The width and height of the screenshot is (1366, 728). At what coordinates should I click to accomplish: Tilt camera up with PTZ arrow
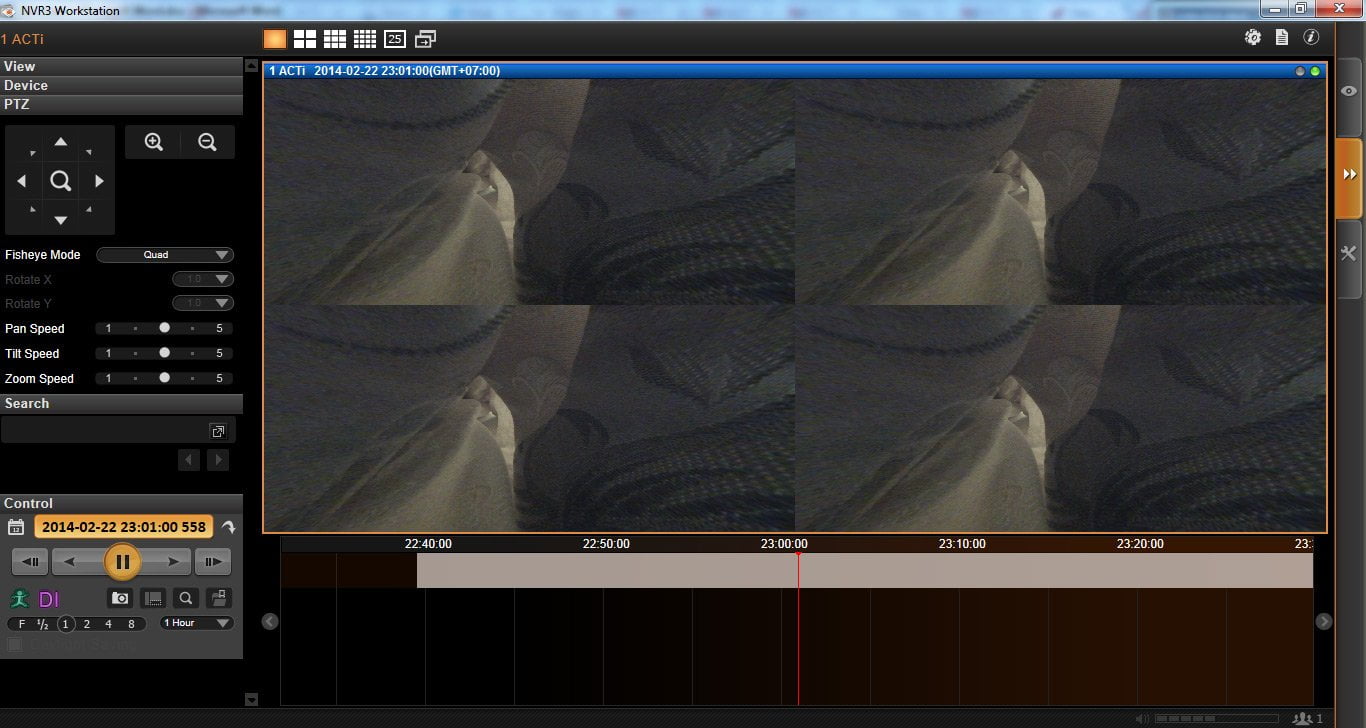61,142
